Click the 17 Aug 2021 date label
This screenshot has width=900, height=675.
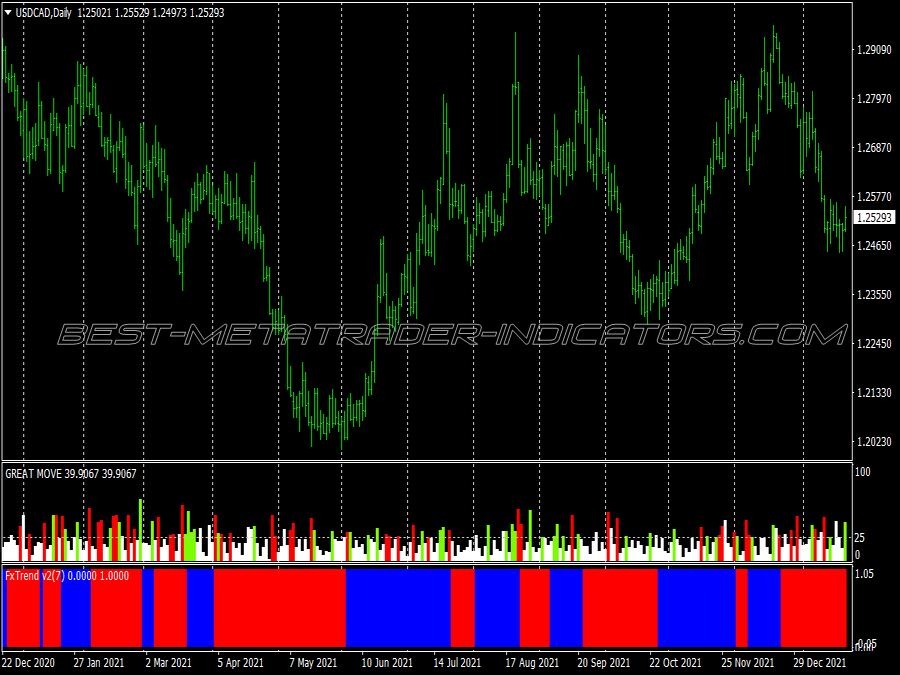point(532,663)
